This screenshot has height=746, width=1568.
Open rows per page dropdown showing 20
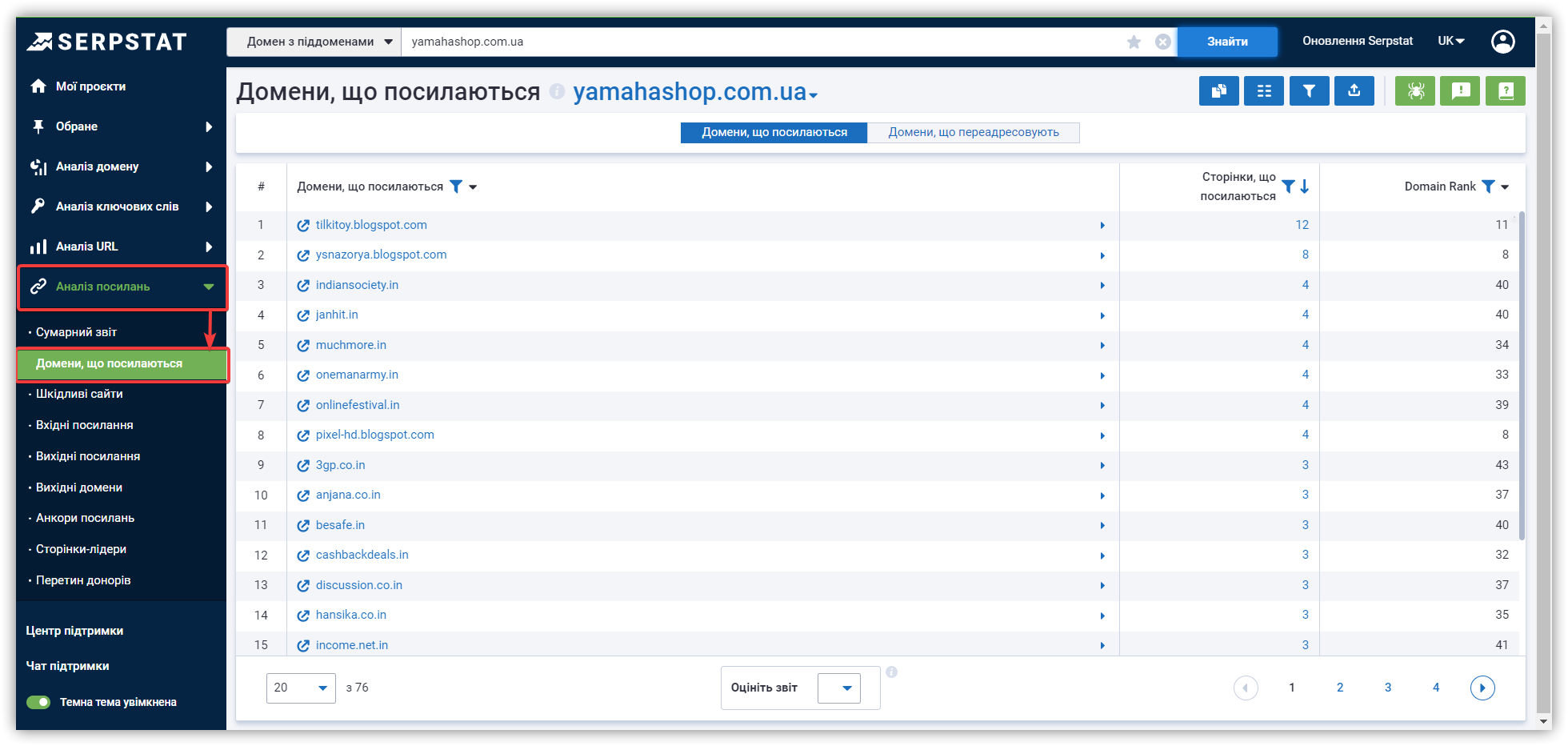(301, 688)
